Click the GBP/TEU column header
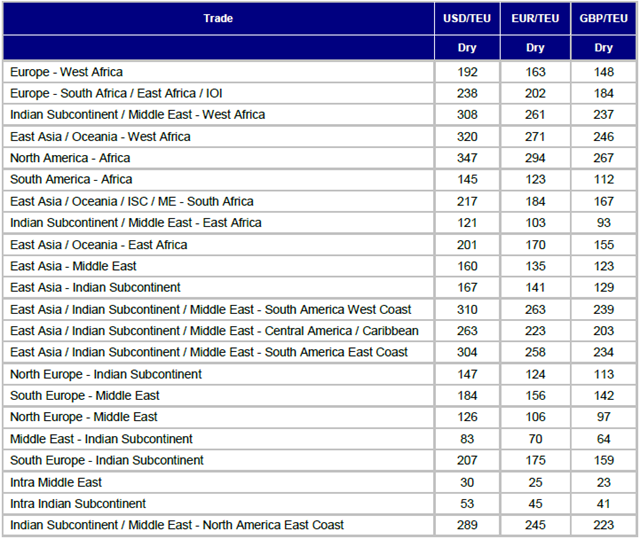The height and width of the screenshot is (539, 640). click(603, 18)
